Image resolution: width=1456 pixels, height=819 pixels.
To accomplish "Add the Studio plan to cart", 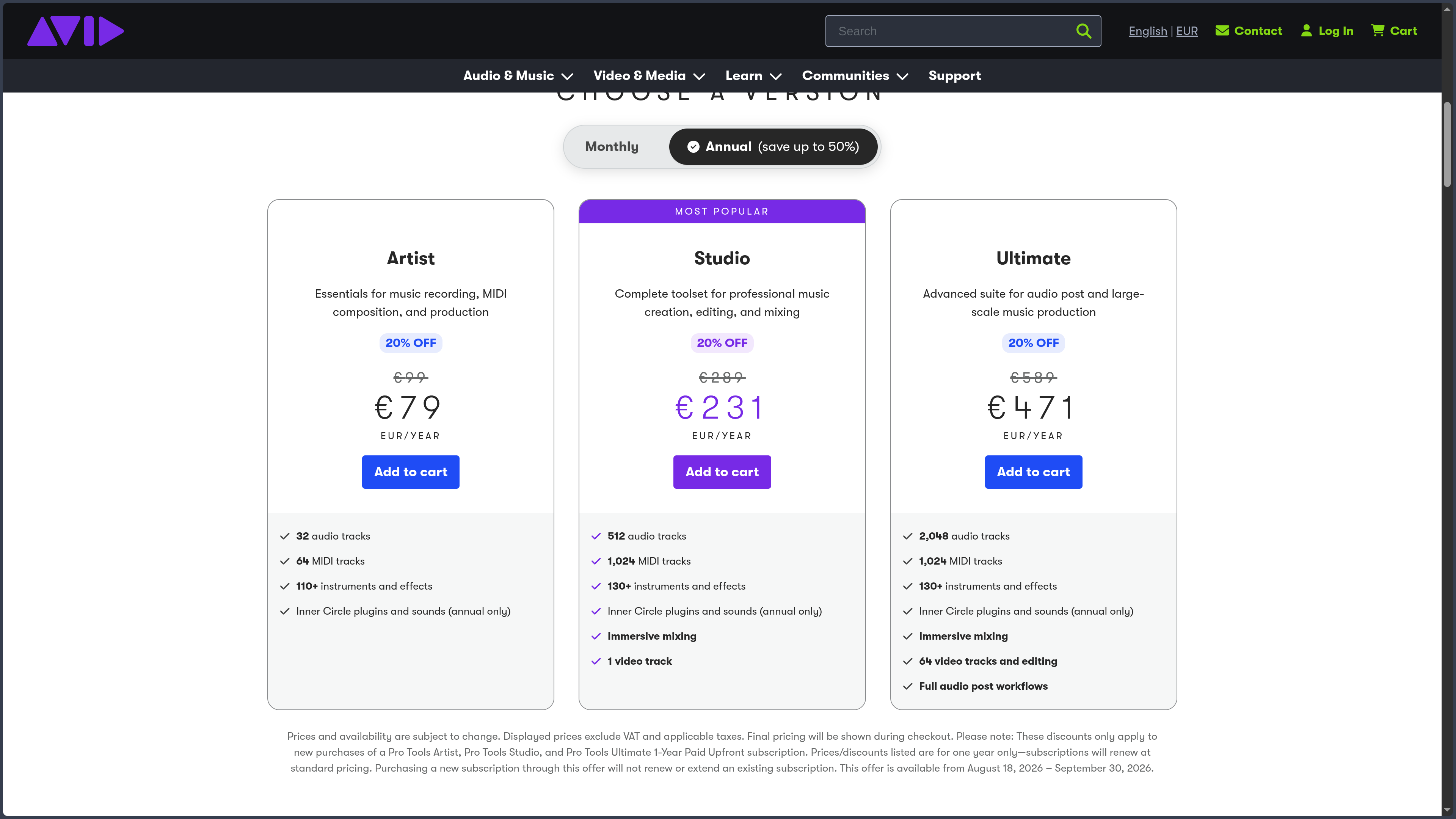I will pos(722,472).
